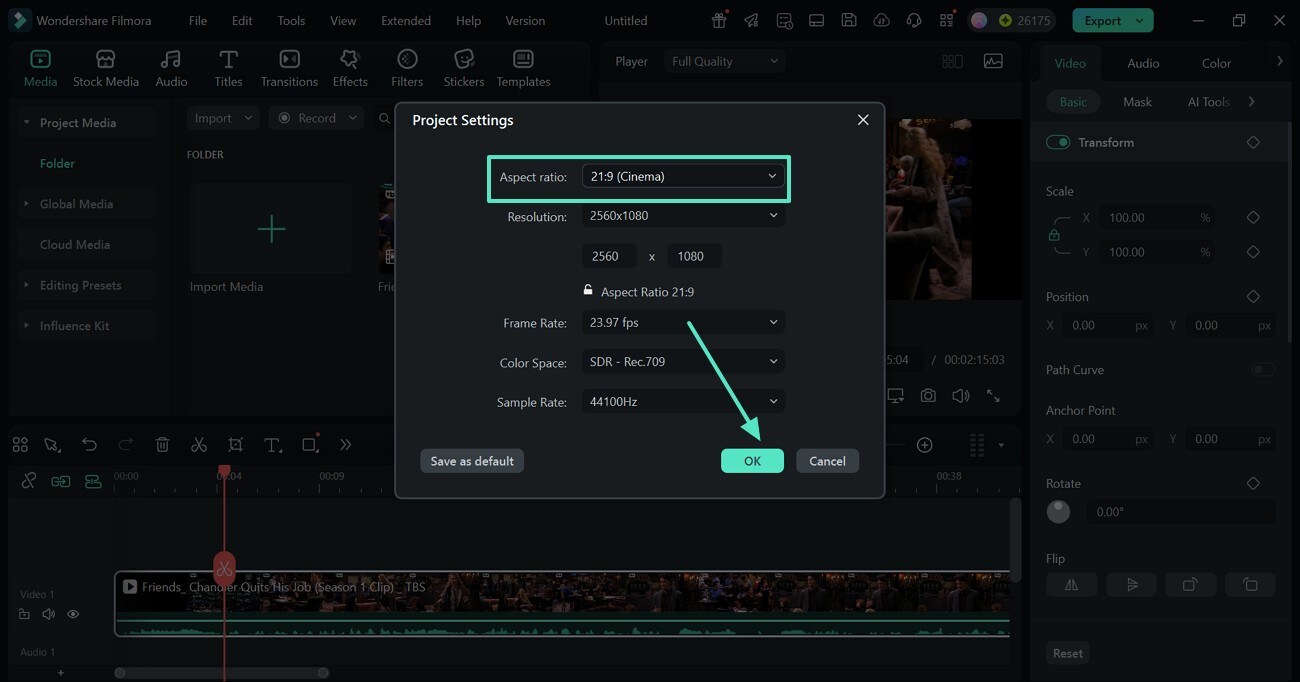The image size is (1300, 682).
Task: Switch to the Audio tab in right panel
Action: 1142,62
